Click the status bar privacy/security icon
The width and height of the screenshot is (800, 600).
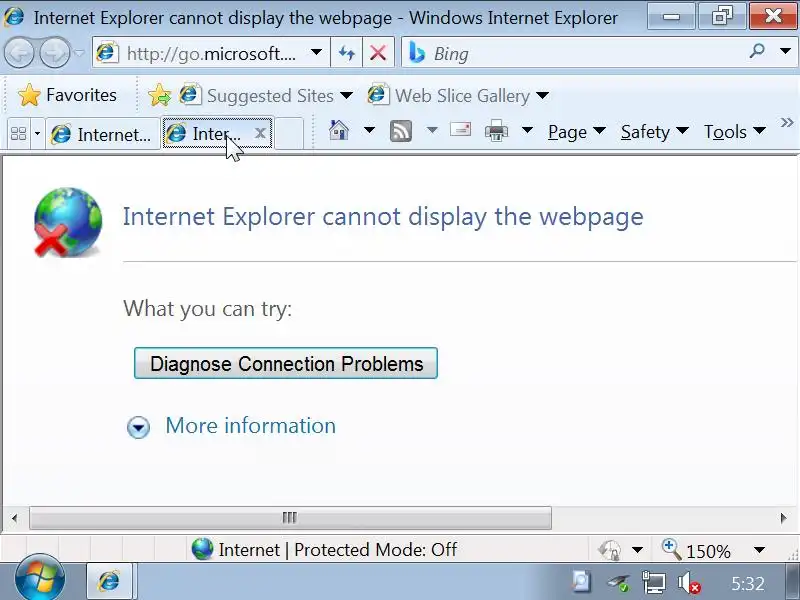click(609, 550)
